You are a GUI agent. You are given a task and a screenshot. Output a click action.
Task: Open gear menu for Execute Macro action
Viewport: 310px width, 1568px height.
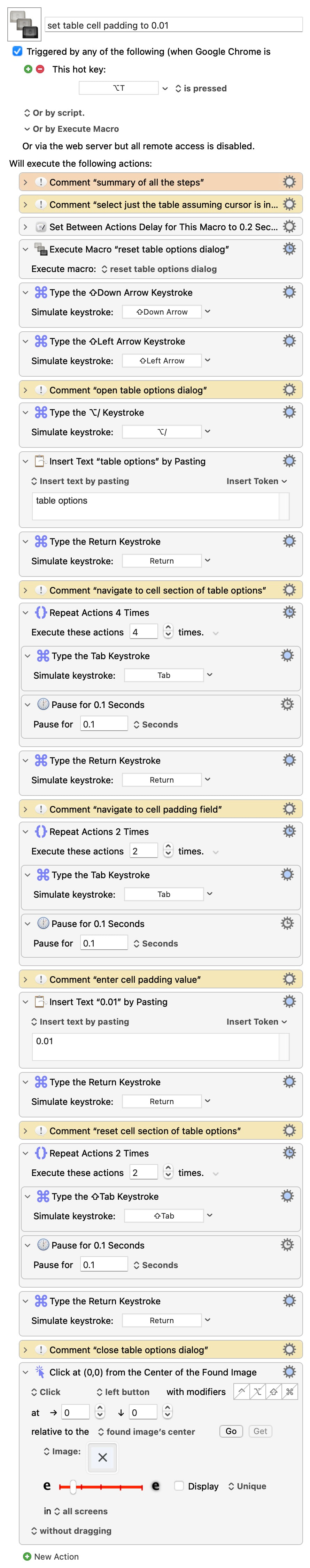(289, 249)
